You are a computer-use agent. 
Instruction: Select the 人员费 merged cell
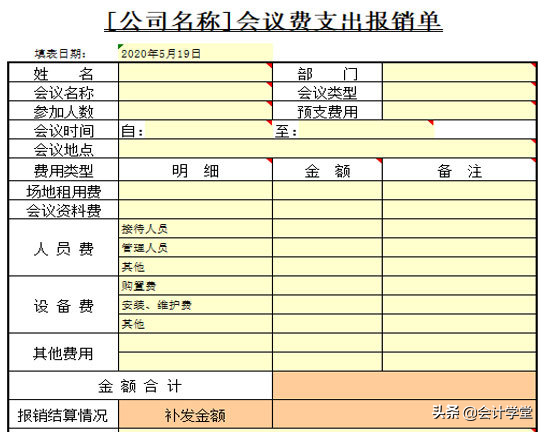point(64,248)
